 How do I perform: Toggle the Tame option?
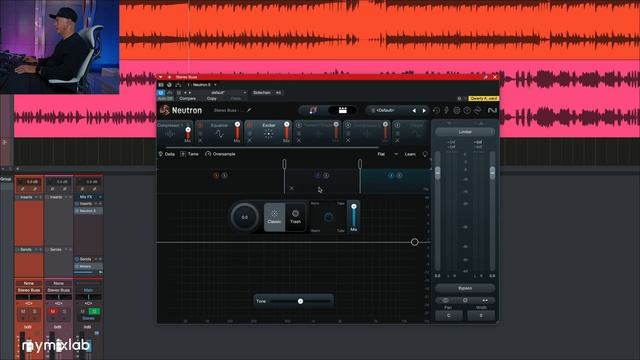(x=189, y=154)
